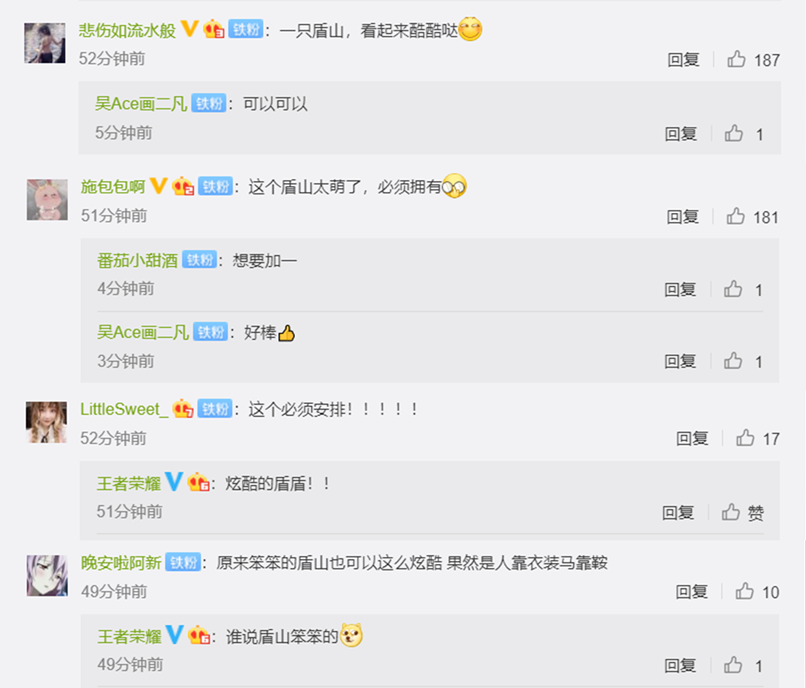Open 番茄小甜酒's profile via username
The width and height of the screenshot is (806, 688).
click(x=137, y=260)
